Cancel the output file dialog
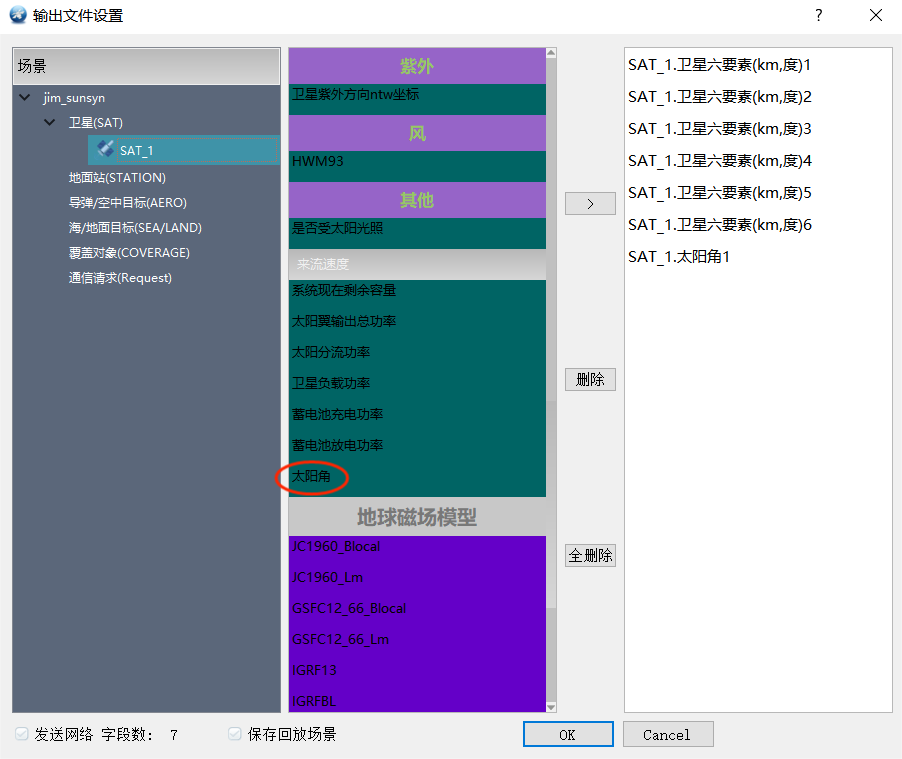 [667, 734]
